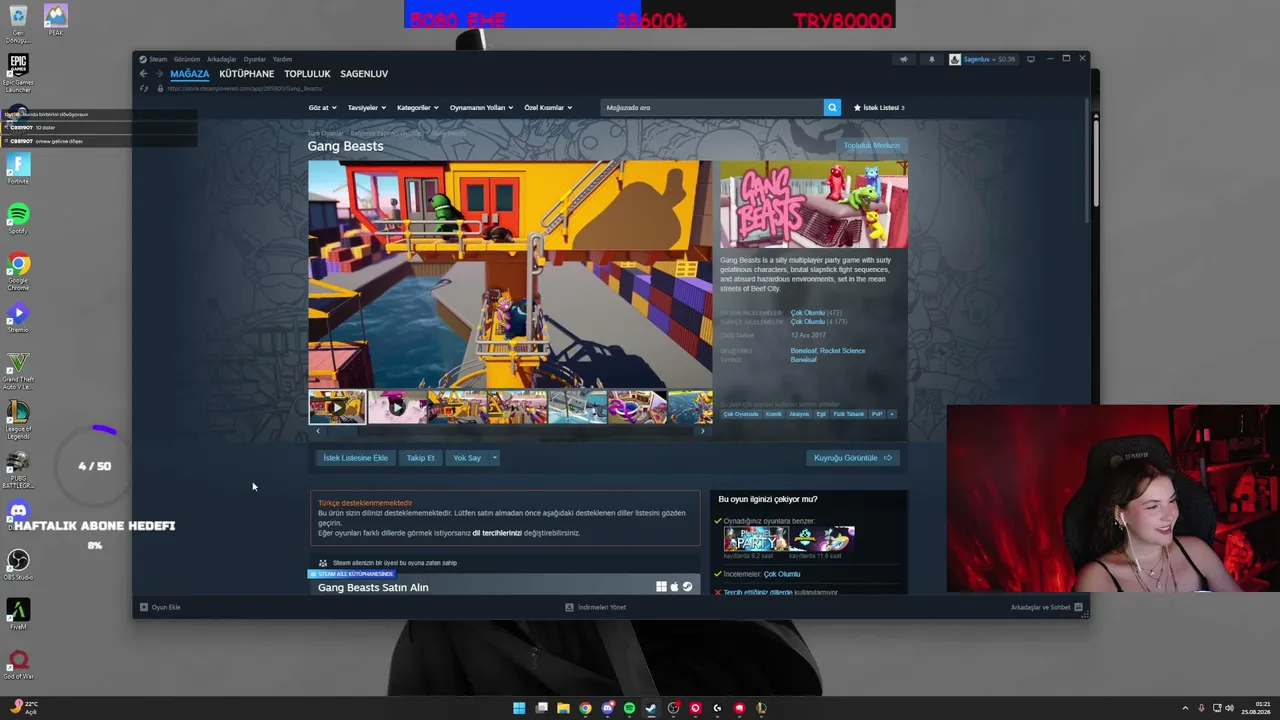
Task: Reload the Steam store page
Action: [144, 89]
